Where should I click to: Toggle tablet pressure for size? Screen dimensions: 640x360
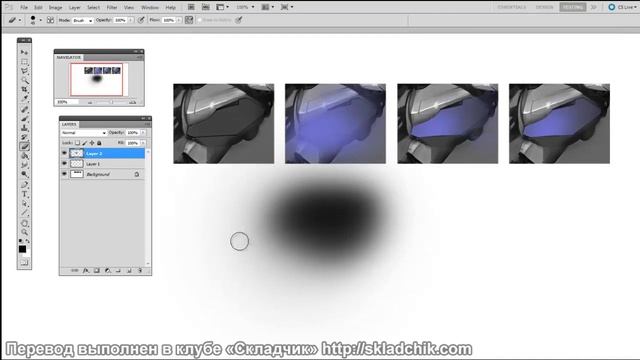(239, 20)
